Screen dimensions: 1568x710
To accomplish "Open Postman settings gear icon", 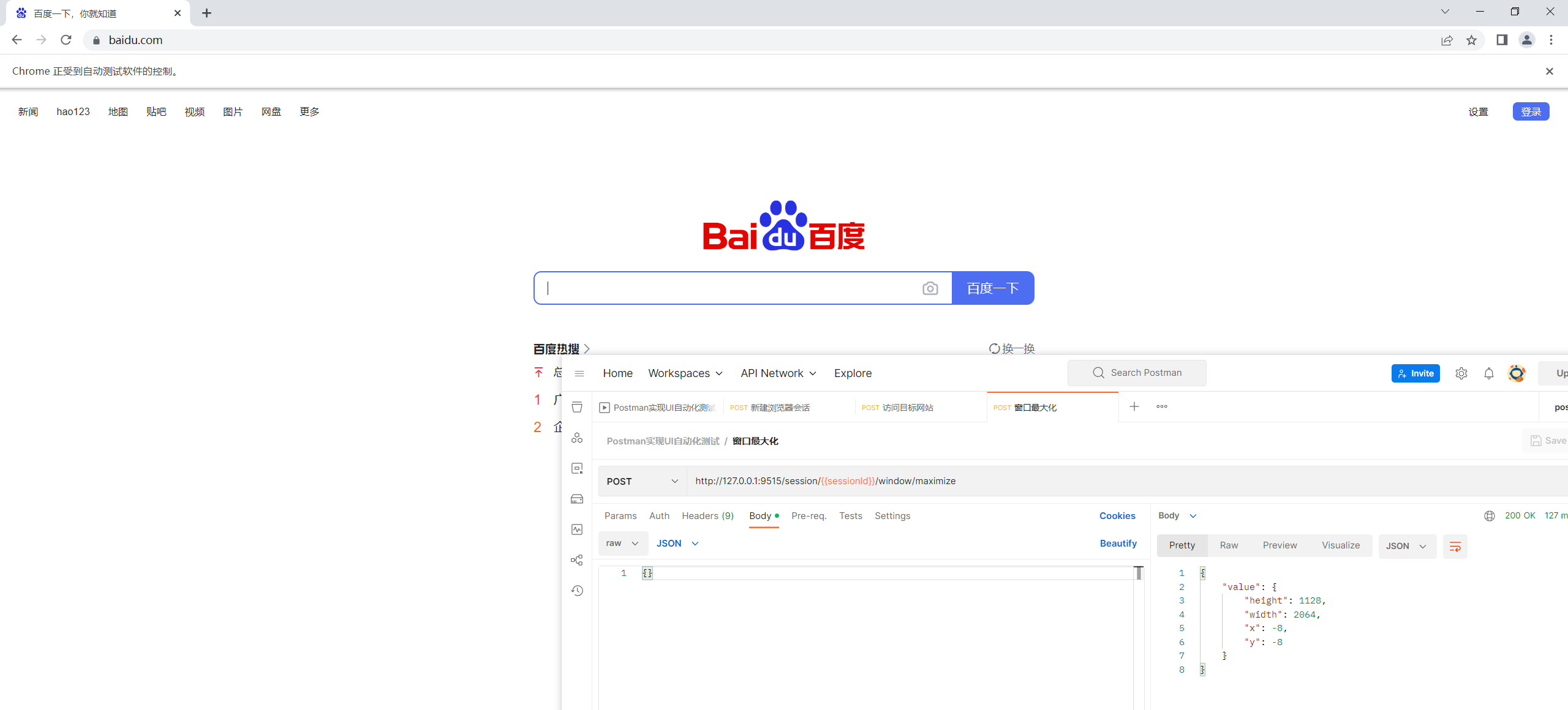I will pyautogui.click(x=1461, y=373).
